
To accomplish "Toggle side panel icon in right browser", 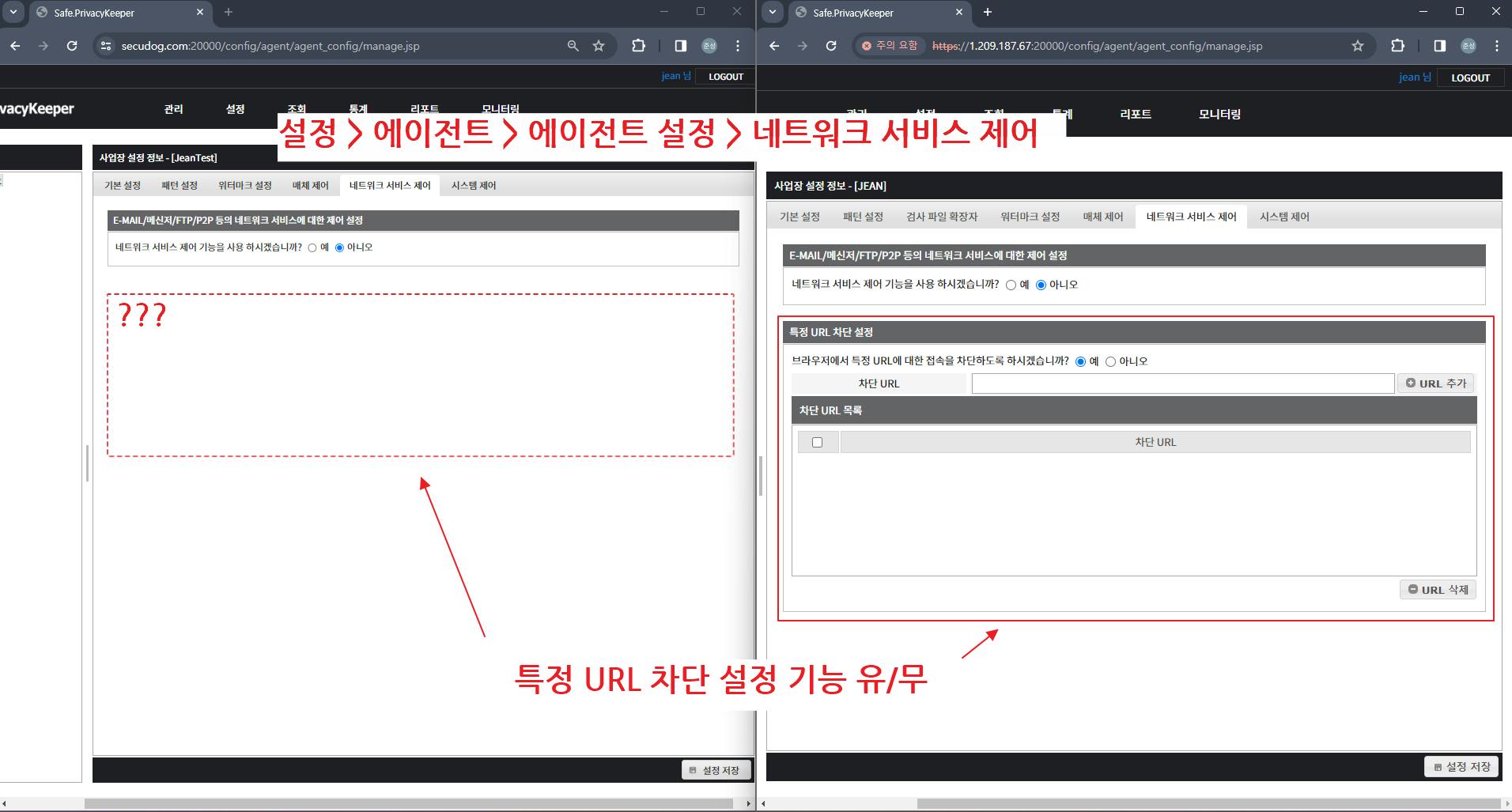I will pos(1439,46).
